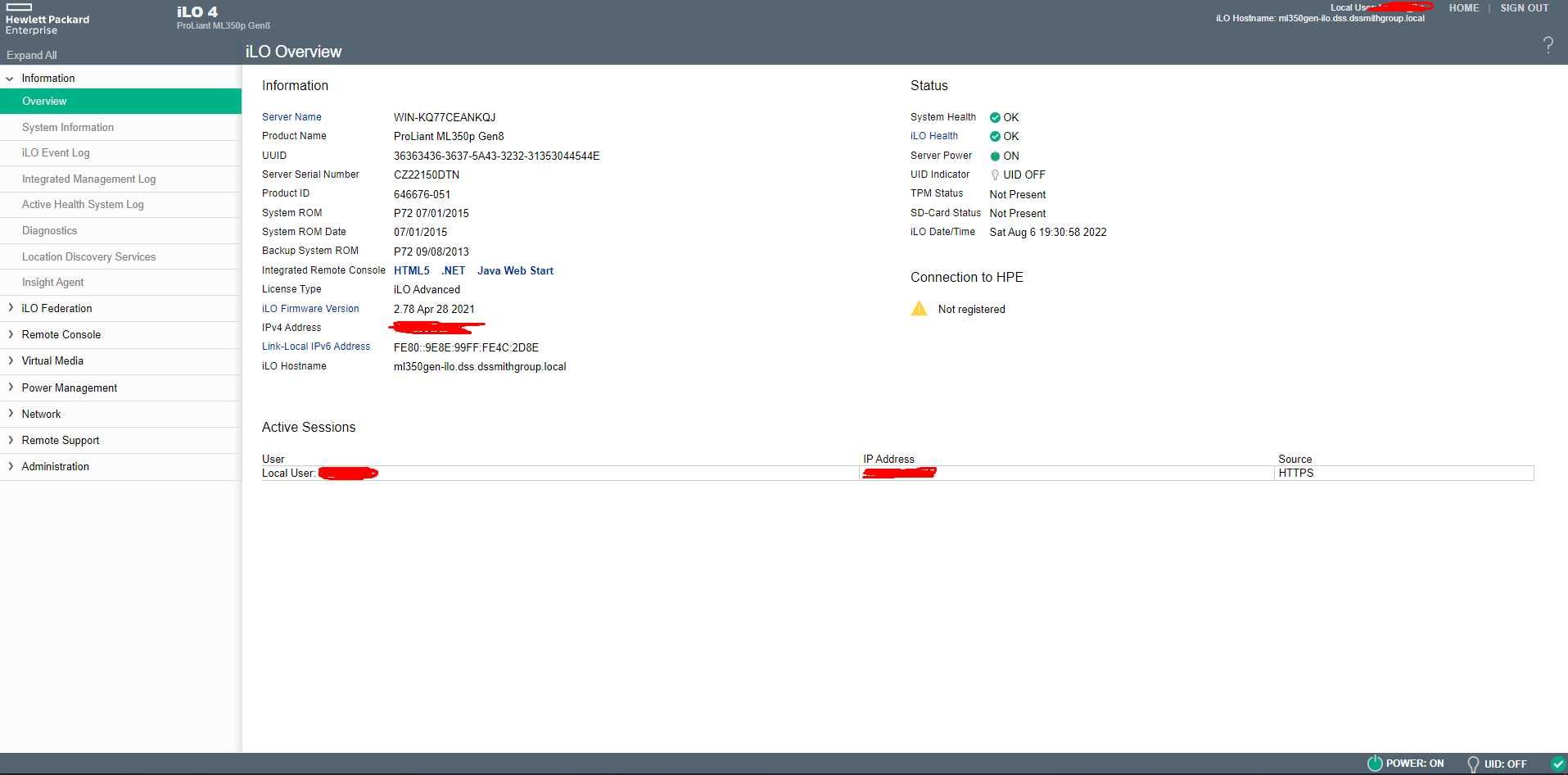
Task: Click the Source column header
Action: click(1295, 459)
